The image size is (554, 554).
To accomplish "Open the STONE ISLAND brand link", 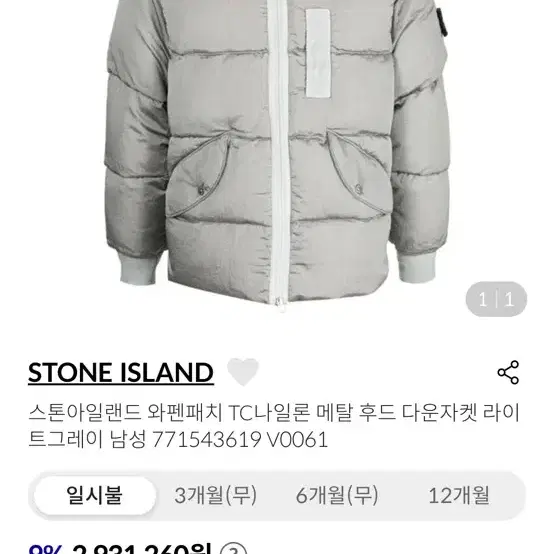I will tap(121, 373).
